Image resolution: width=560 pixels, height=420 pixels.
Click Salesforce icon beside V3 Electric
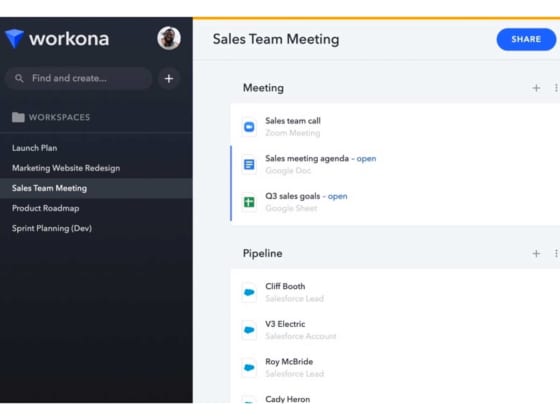(x=249, y=330)
